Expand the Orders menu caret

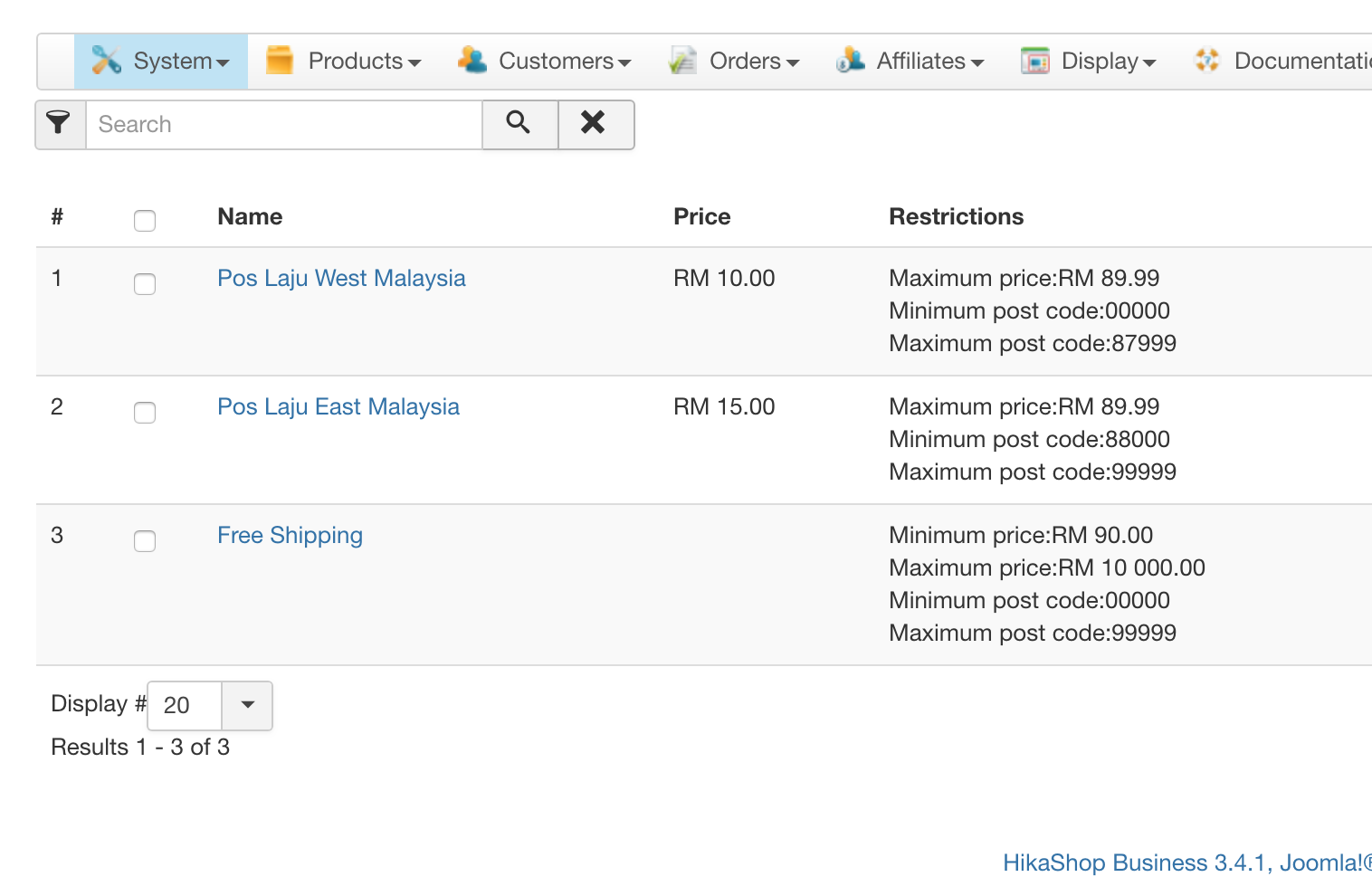[x=793, y=62]
